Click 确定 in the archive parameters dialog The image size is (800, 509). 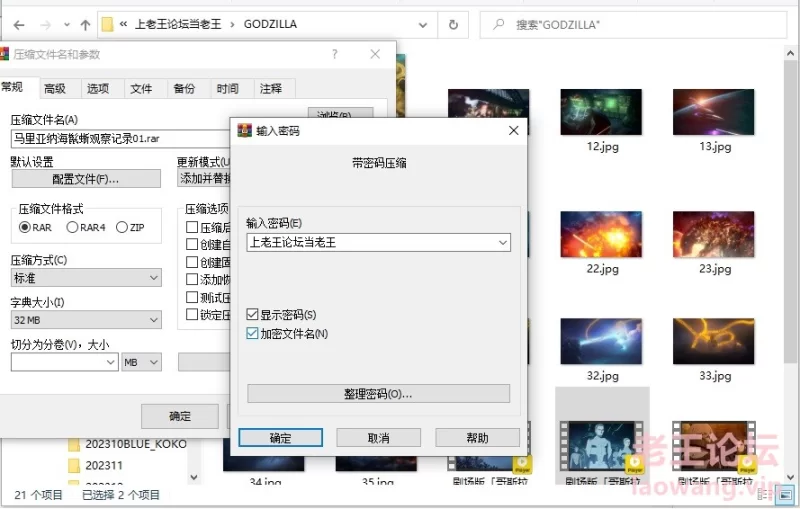(x=180, y=416)
